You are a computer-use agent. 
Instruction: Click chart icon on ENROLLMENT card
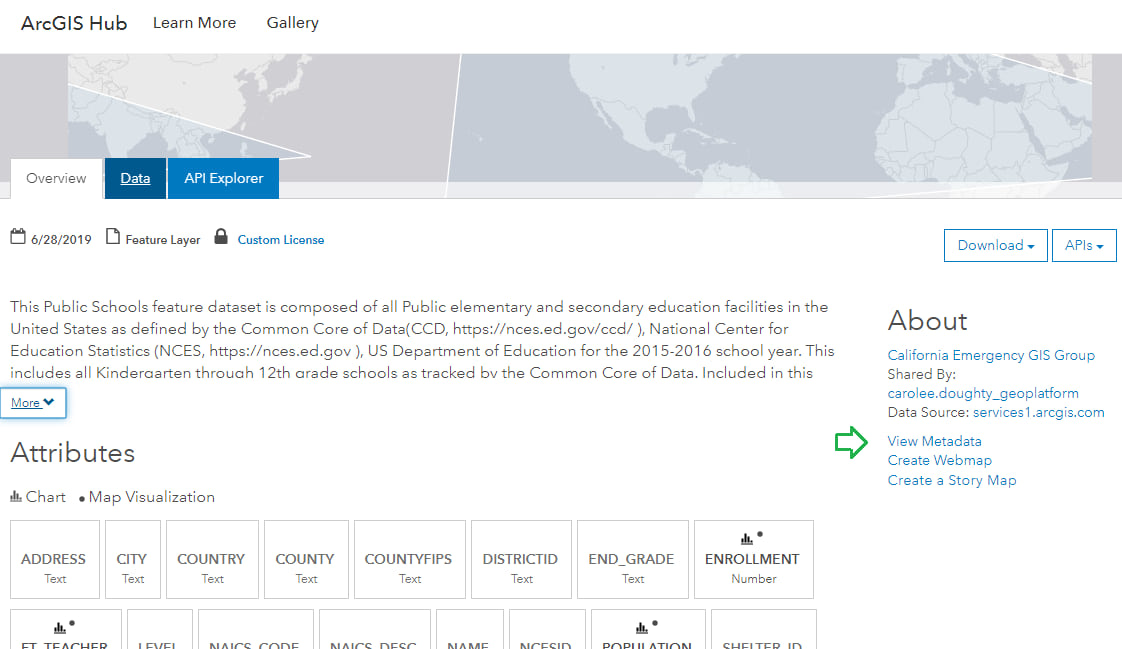tap(746, 539)
